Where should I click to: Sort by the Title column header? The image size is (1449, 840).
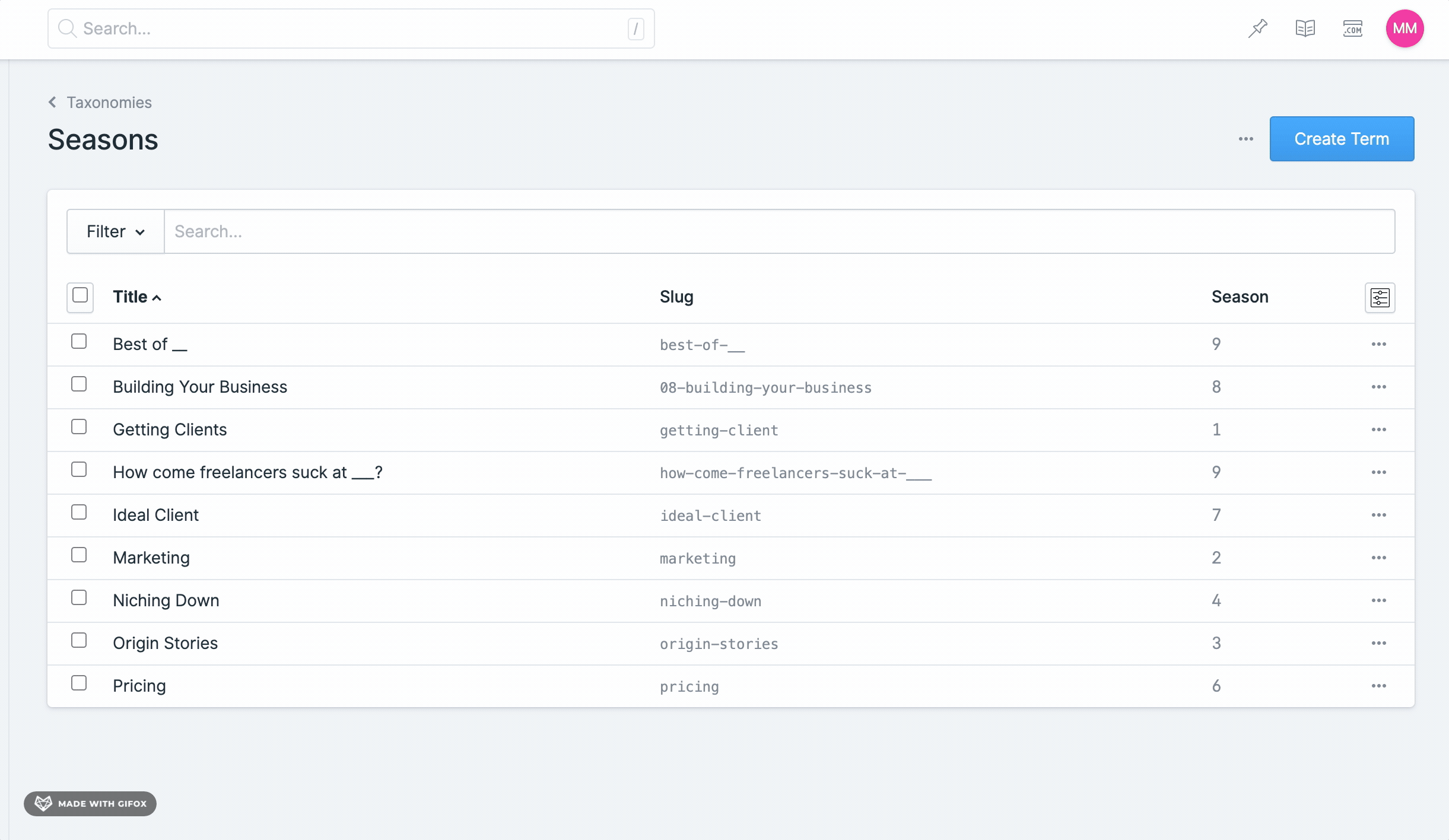pos(137,297)
